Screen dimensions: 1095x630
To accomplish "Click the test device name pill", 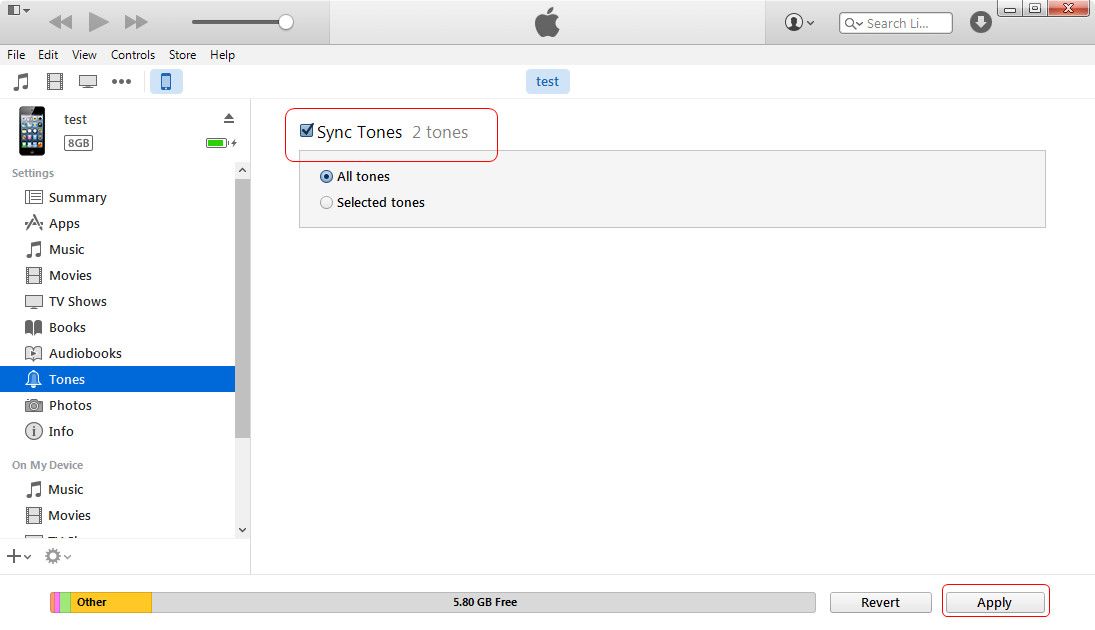I will pyautogui.click(x=548, y=82).
